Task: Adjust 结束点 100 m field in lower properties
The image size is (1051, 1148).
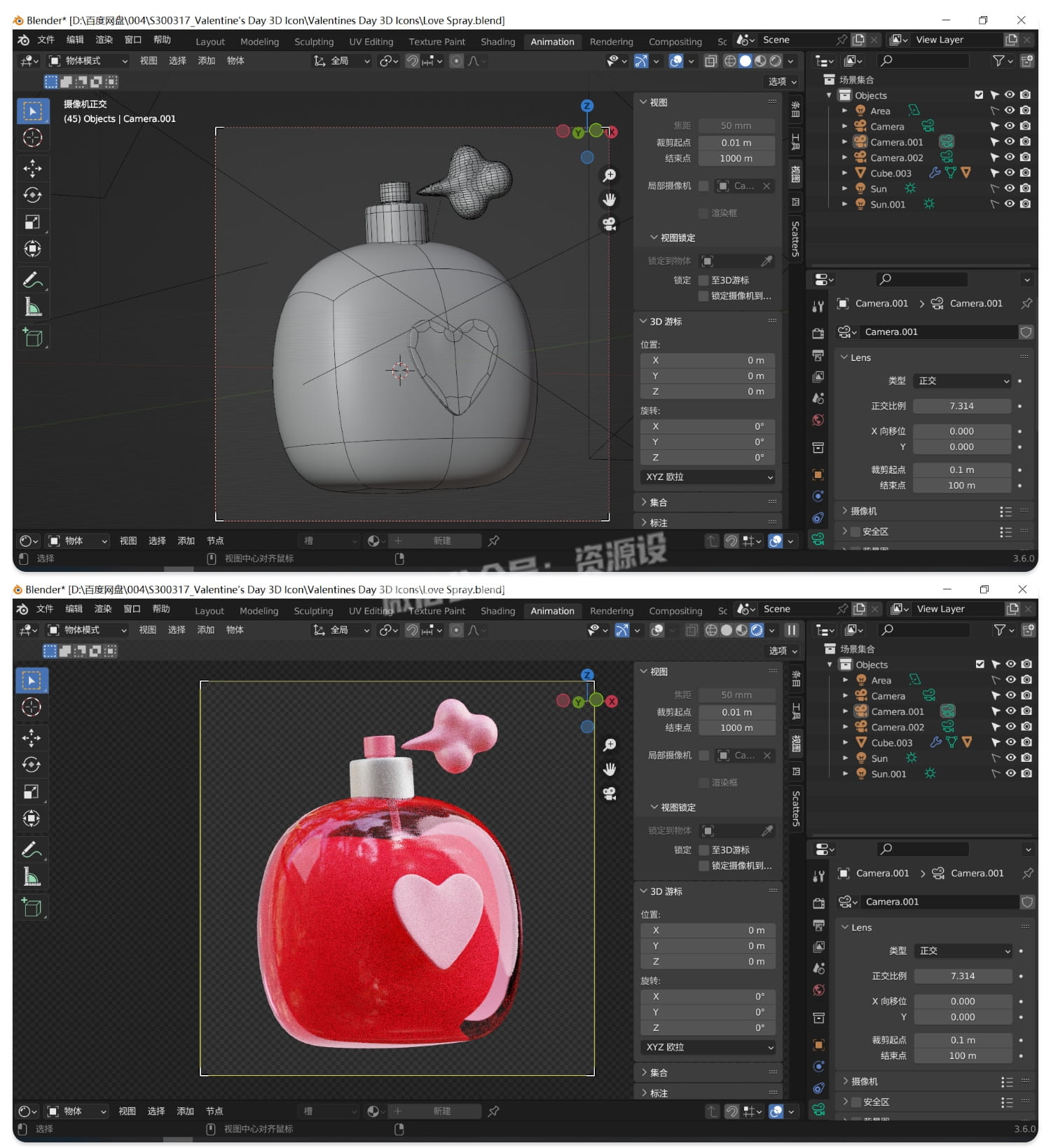Action: (963, 1056)
